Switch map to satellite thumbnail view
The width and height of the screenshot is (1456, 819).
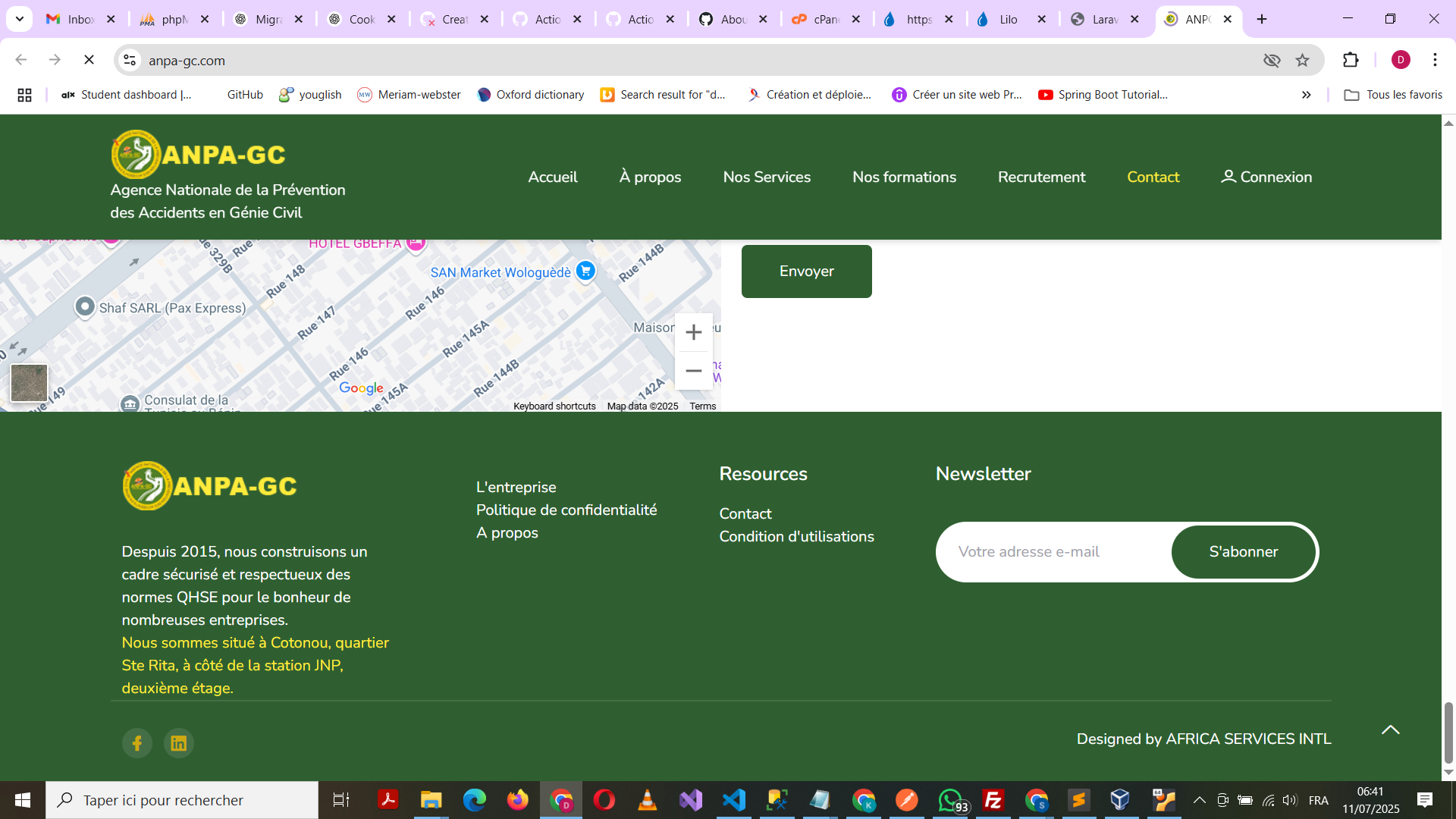[29, 383]
